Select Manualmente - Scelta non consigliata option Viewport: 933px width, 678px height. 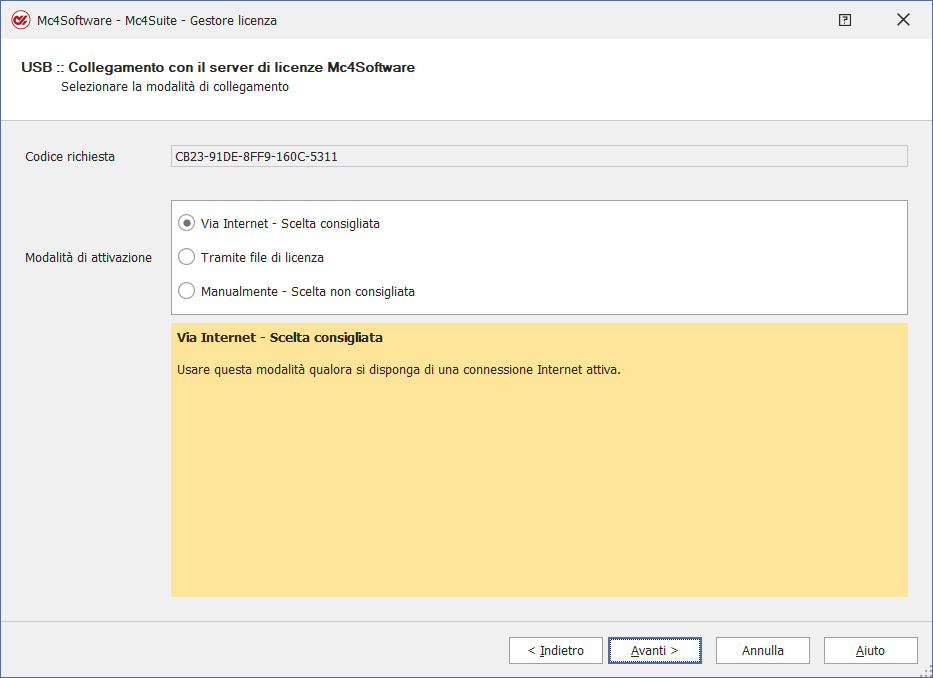[186, 292]
